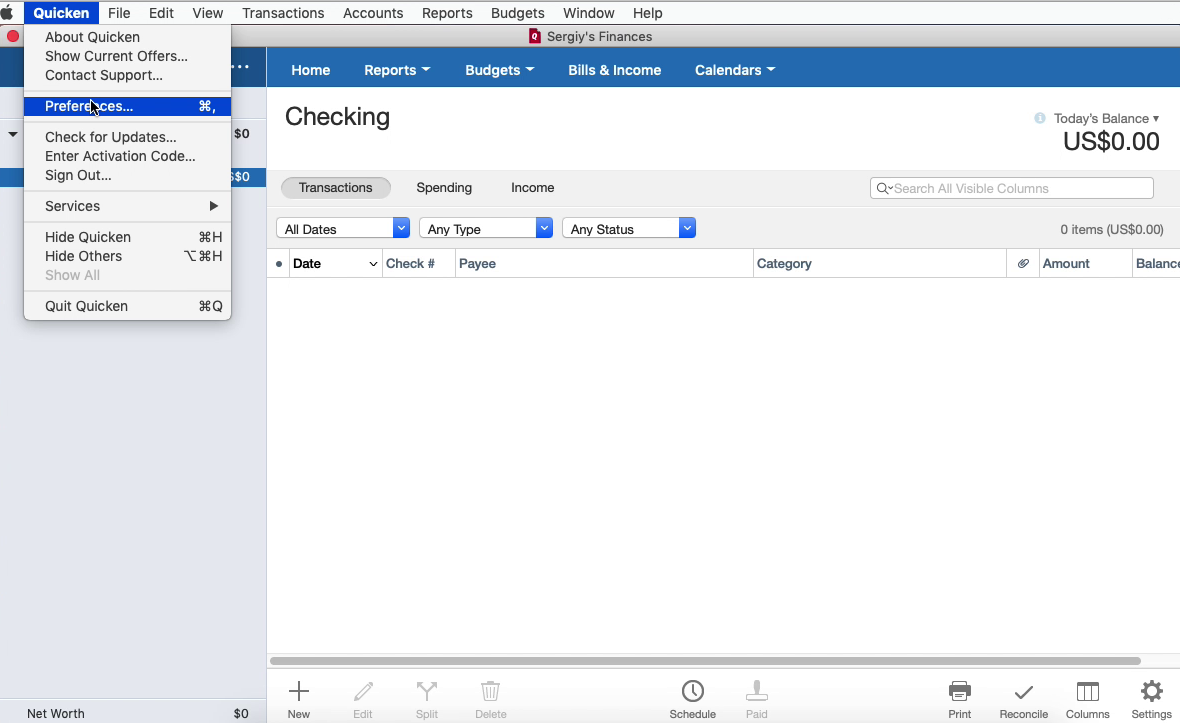Click the horizontal scrollbar under the register

[x=705, y=661]
